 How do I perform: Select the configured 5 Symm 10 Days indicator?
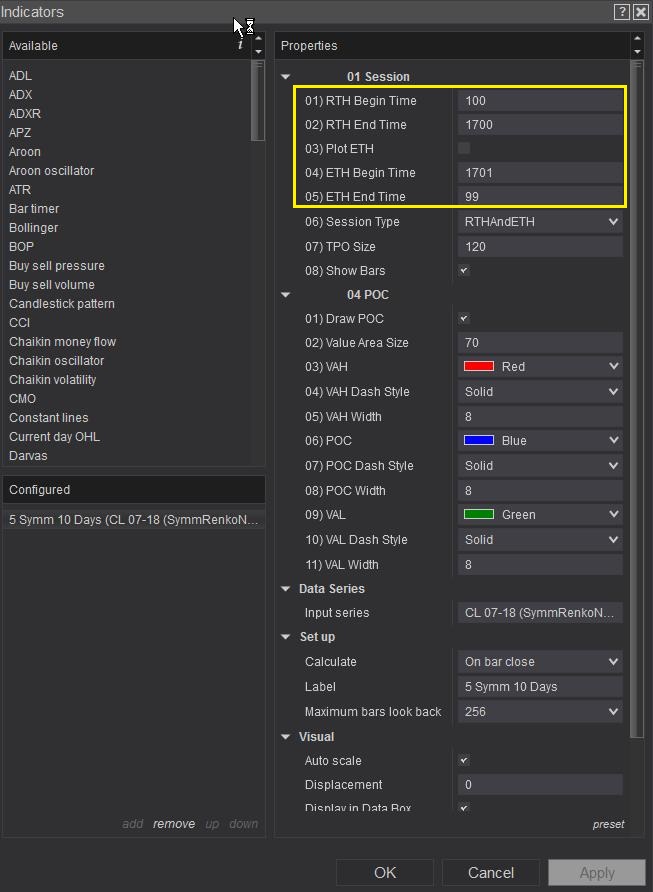click(133, 520)
